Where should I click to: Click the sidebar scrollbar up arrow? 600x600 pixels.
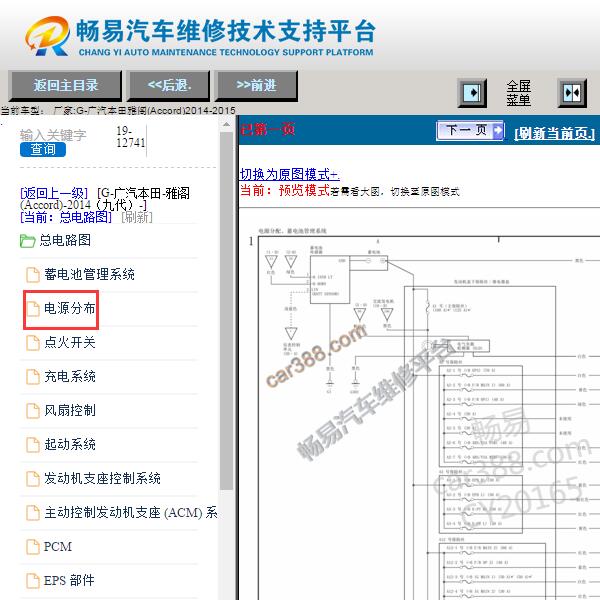click(227, 124)
